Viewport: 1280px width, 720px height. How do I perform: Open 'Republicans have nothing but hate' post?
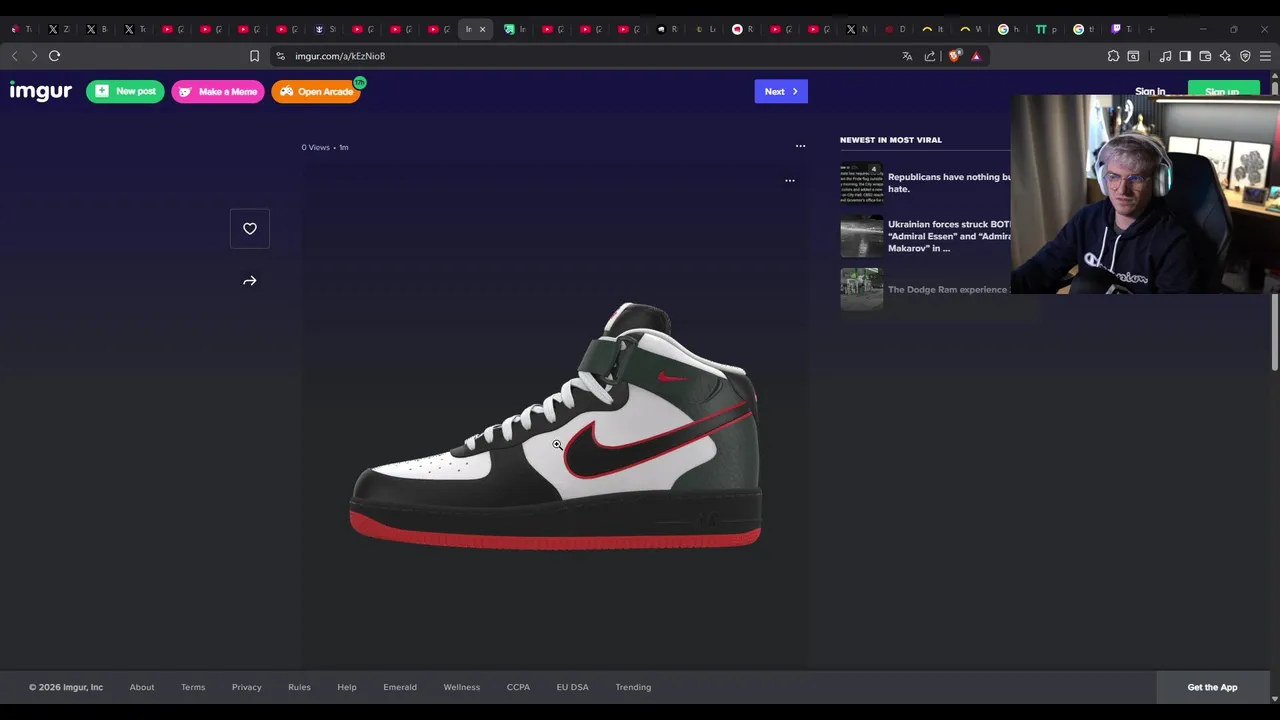pyautogui.click(x=949, y=183)
